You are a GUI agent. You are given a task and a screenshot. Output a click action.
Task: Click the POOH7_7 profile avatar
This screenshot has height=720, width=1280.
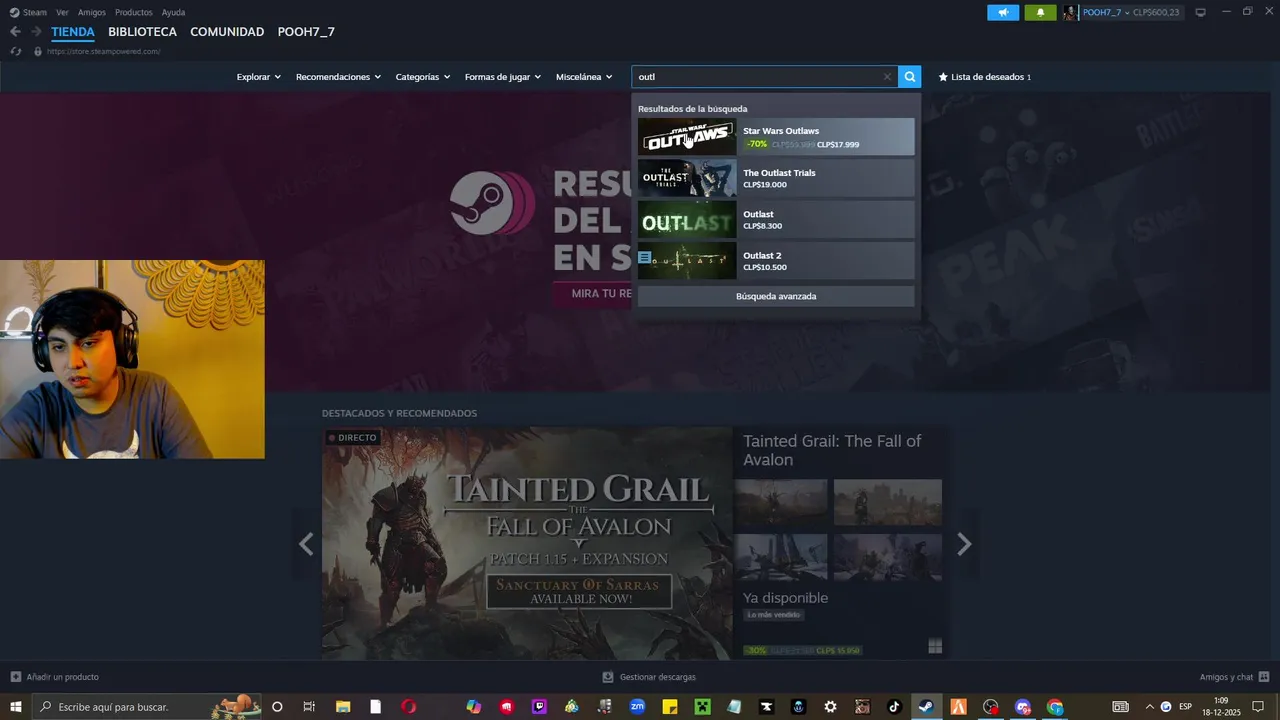(x=1070, y=12)
